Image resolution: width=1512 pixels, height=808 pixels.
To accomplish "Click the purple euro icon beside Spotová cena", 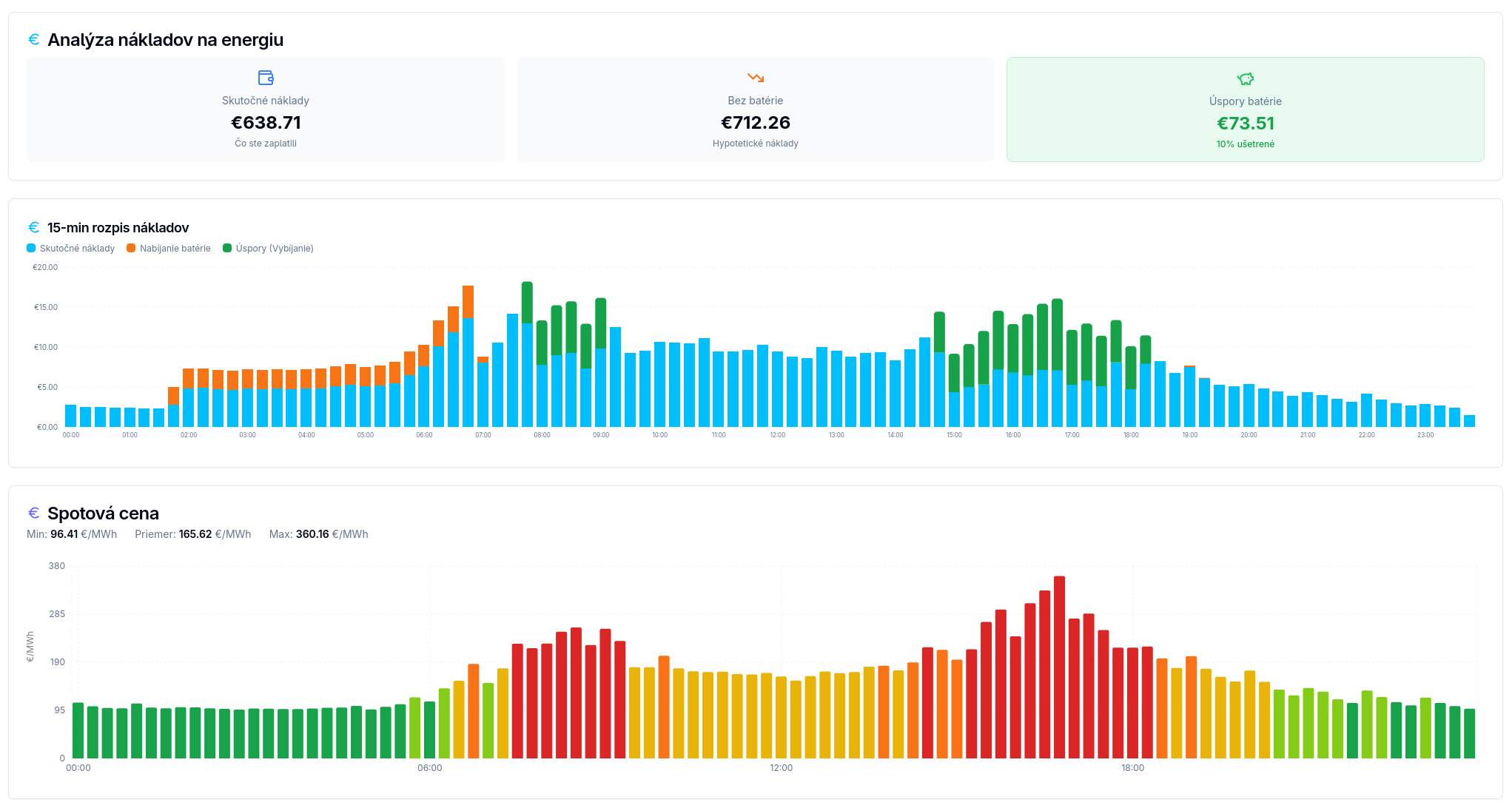I will click(x=34, y=513).
